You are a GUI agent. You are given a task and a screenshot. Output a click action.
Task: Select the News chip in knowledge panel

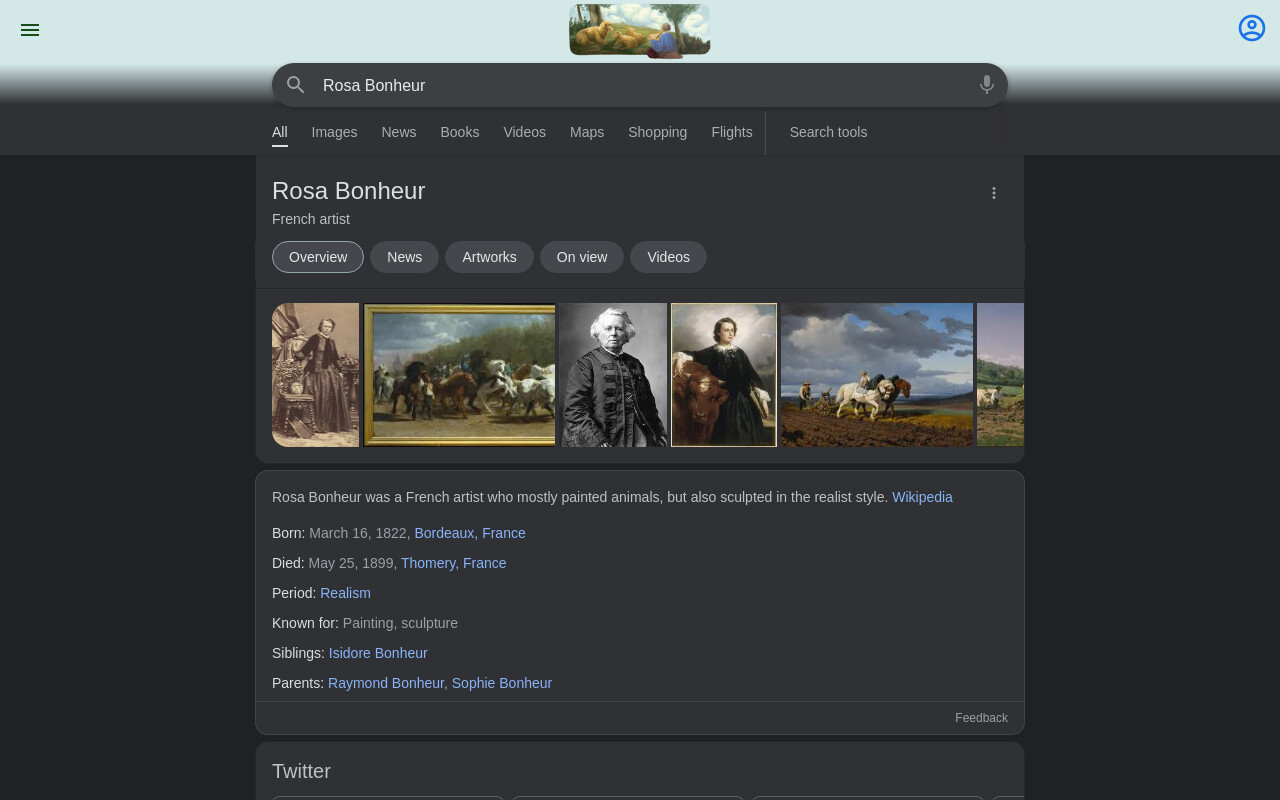404,257
